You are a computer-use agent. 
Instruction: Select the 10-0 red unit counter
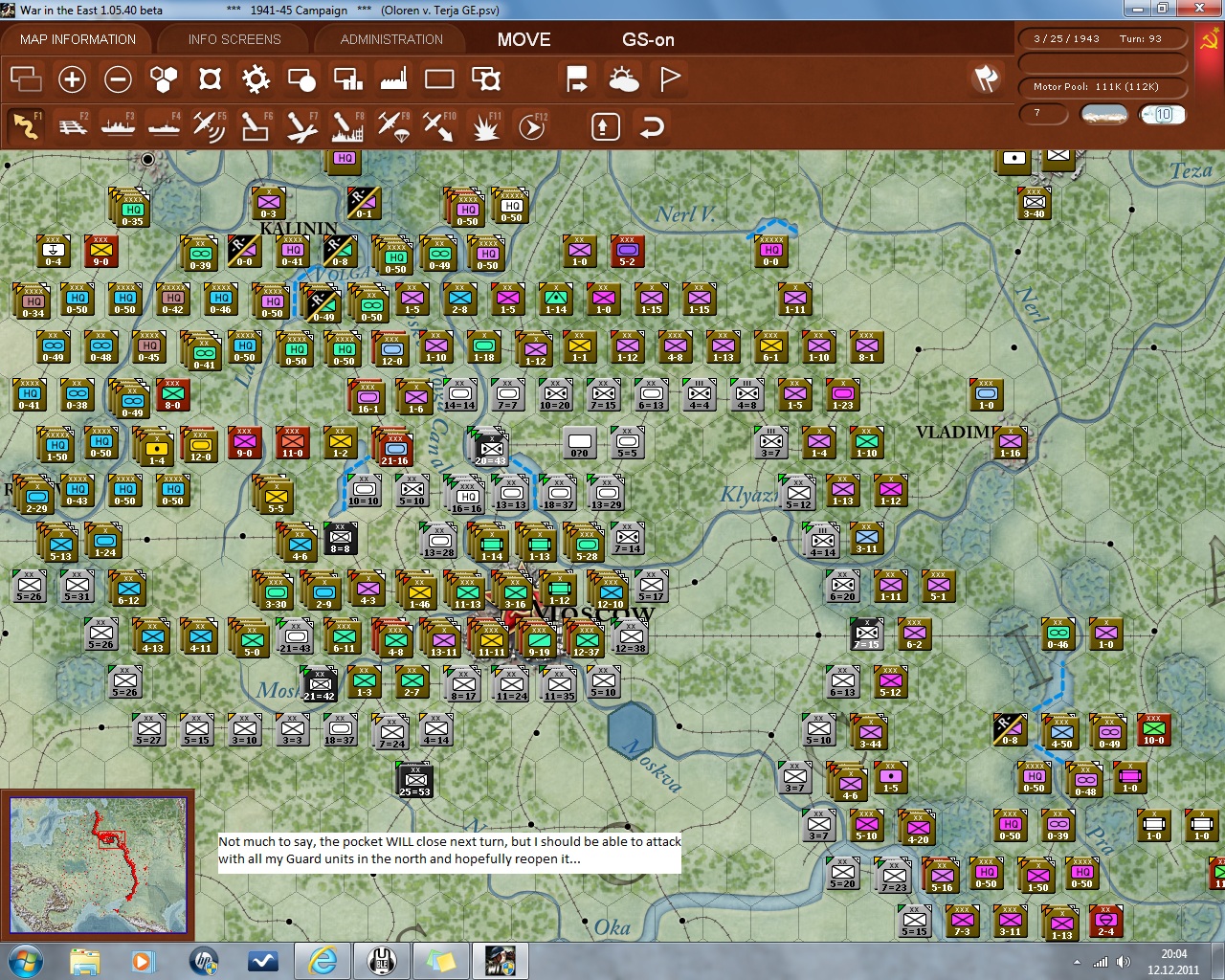(1154, 728)
